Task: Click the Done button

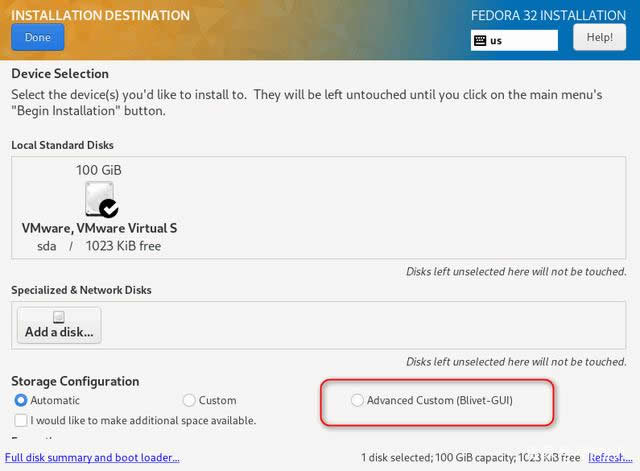Action: 38,37
